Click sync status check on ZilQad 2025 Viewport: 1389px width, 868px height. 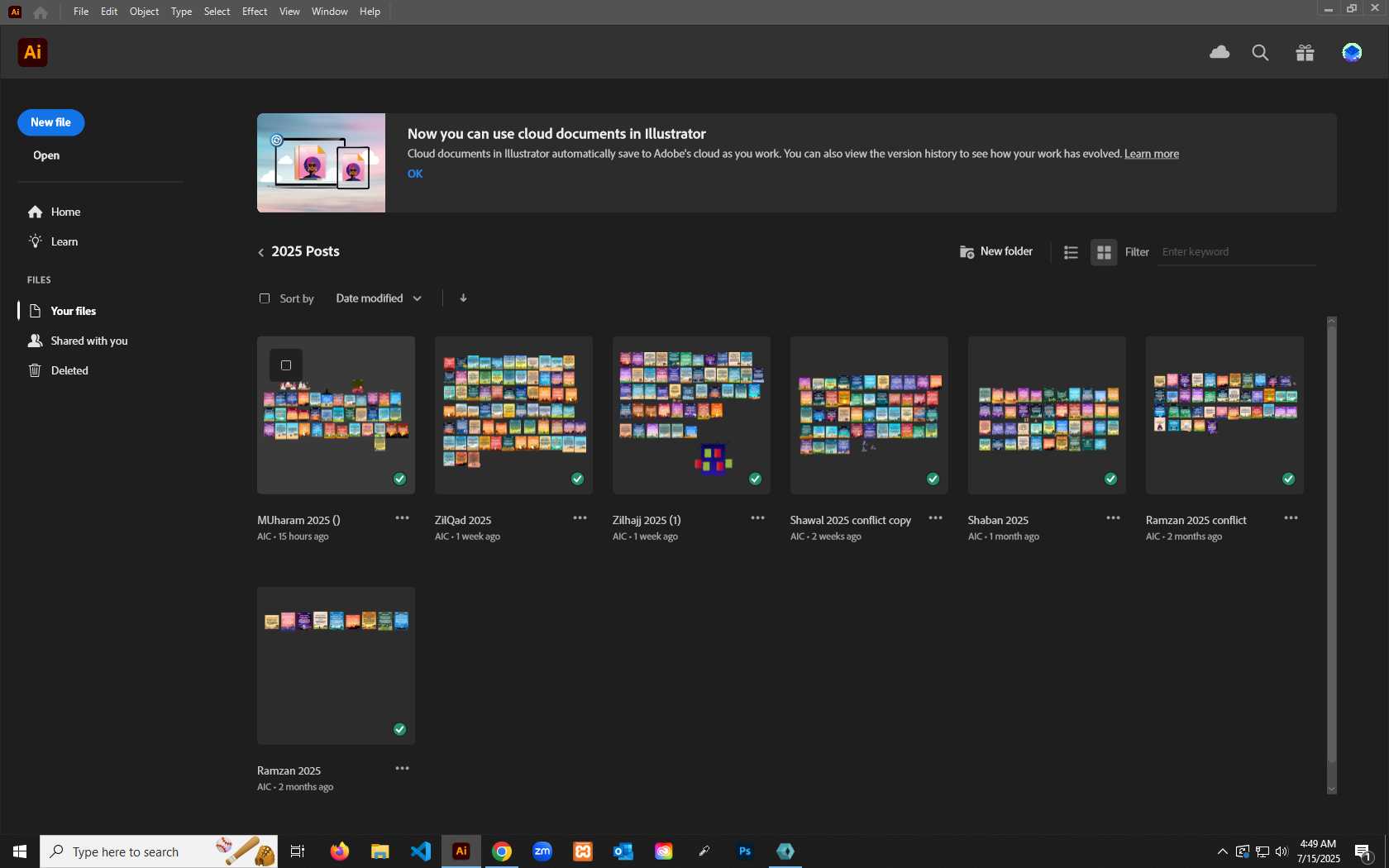(x=577, y=479)
